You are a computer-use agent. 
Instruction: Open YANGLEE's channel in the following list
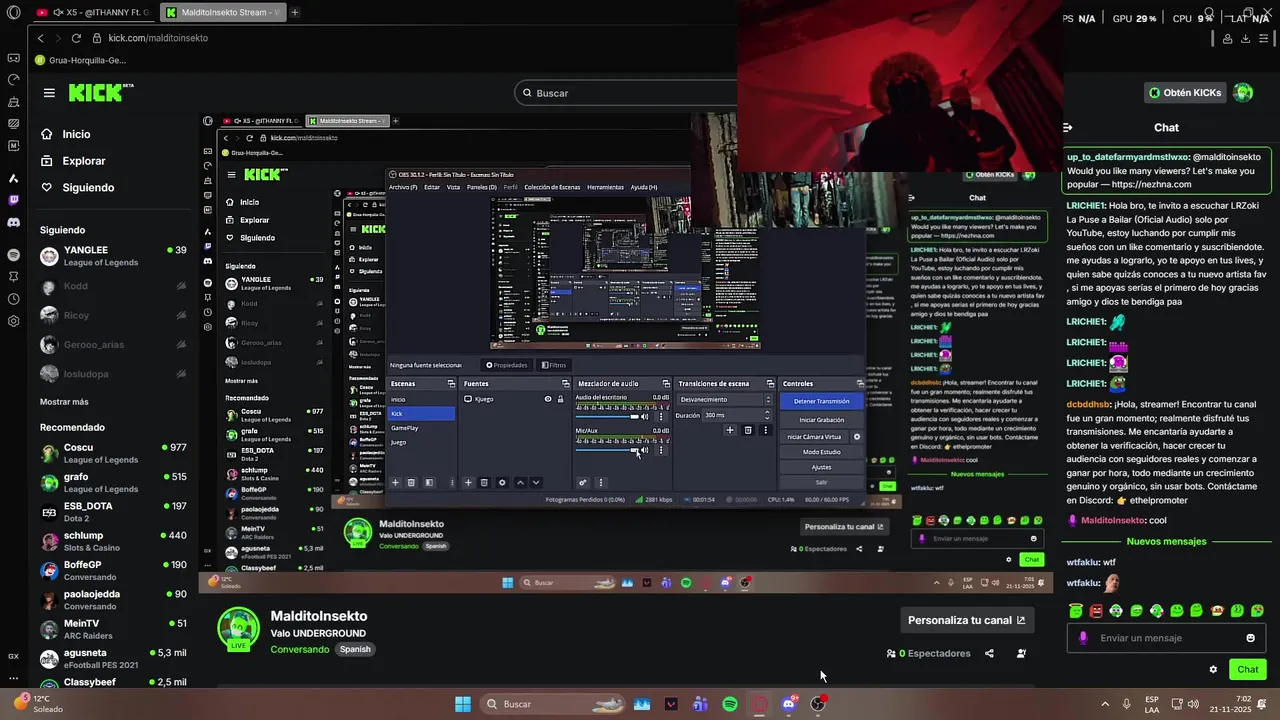(113, 256)
